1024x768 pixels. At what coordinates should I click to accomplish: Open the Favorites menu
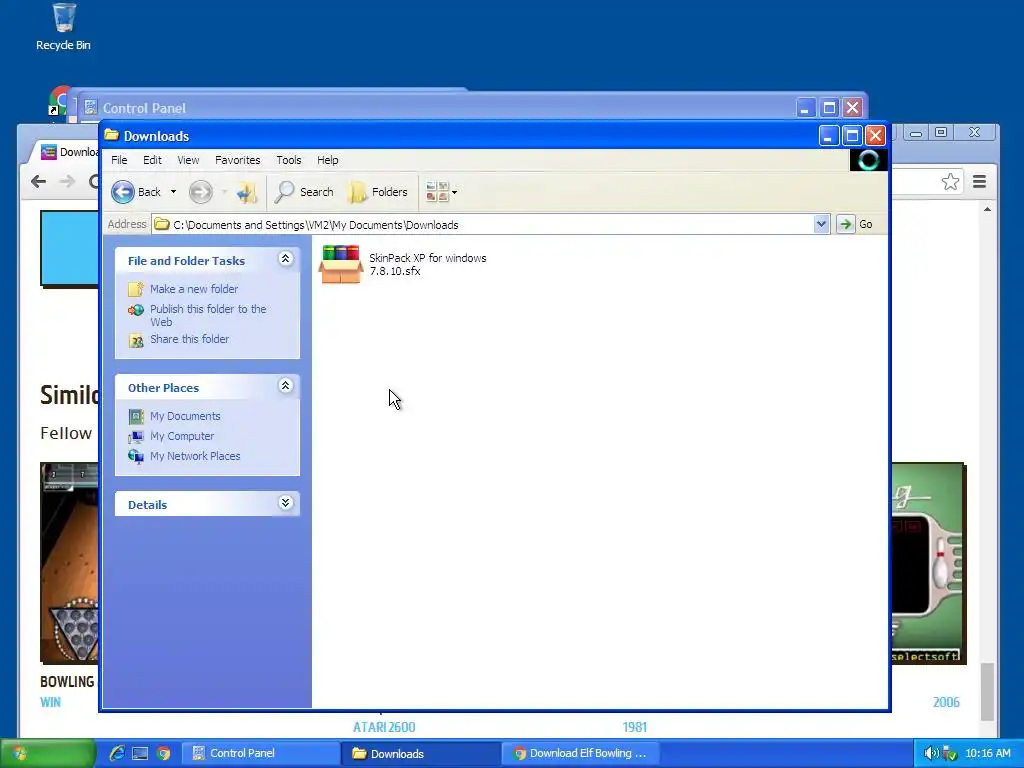pyautogui.click(x=238, y=160)
